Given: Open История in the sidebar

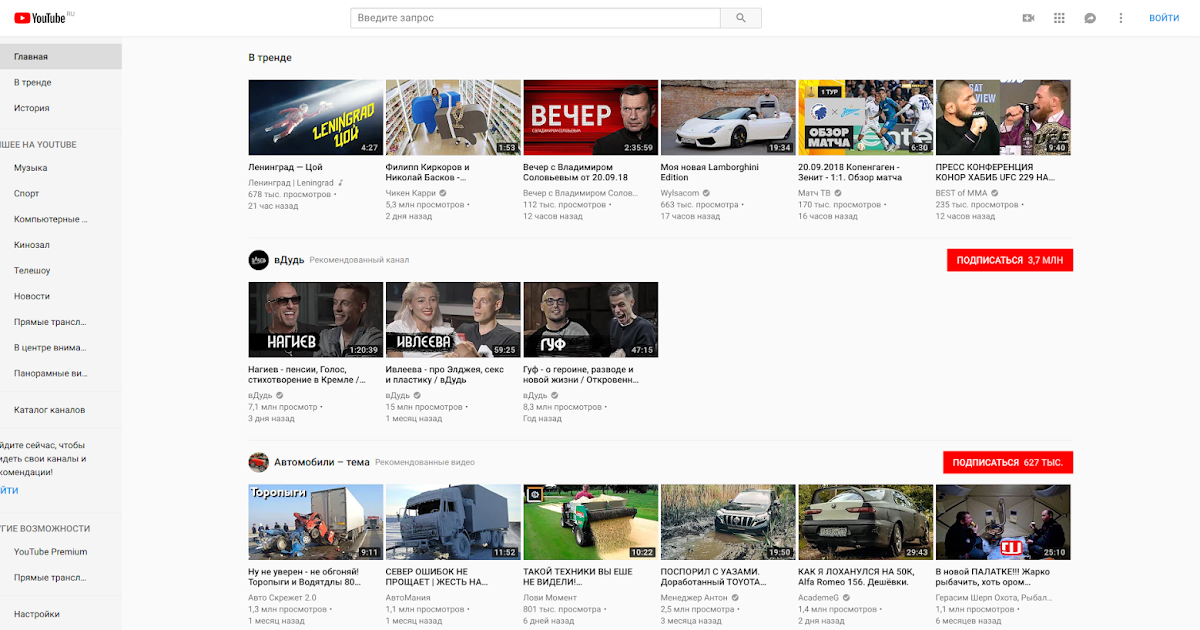Looking at the screenshot, I should (60, 108).
